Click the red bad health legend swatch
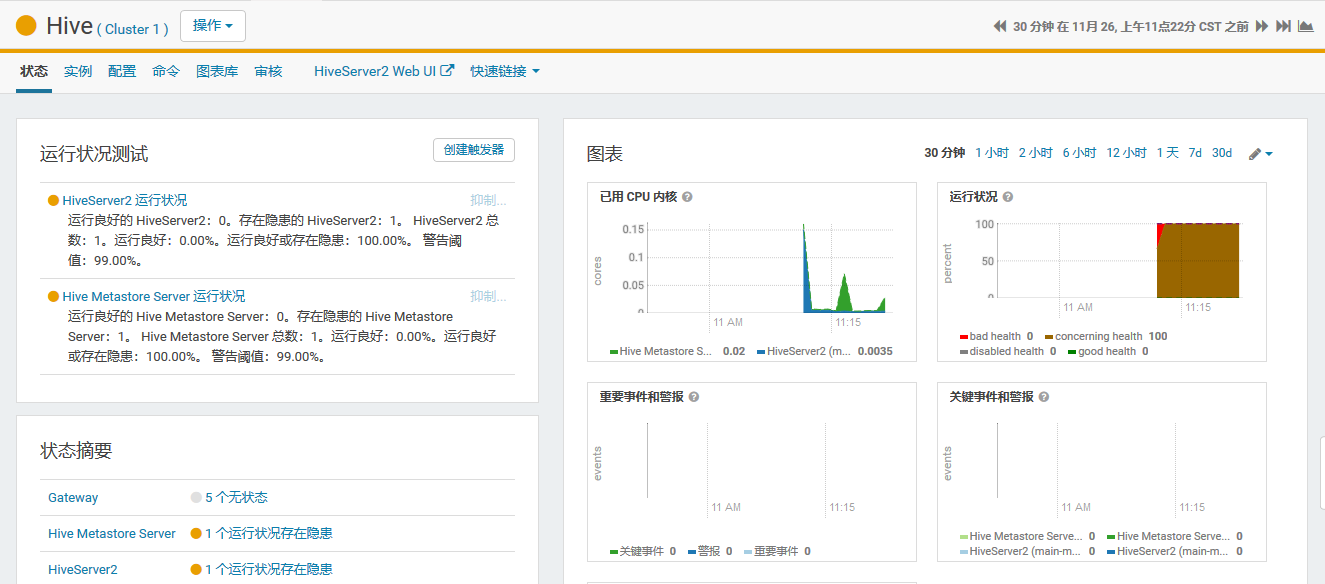 tap(964, 337)
